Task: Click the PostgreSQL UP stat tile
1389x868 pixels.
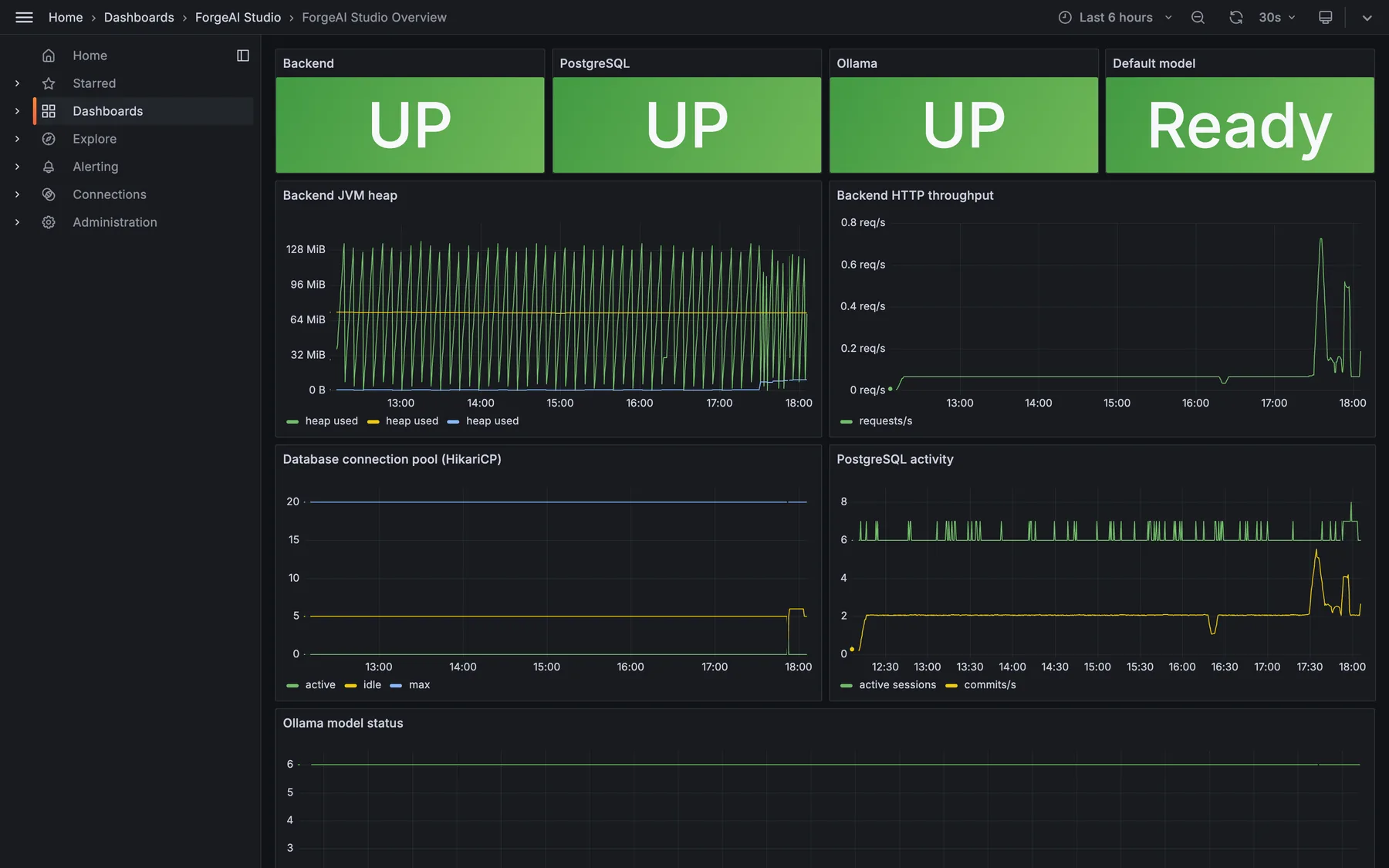Action: [x=687, y=125]
